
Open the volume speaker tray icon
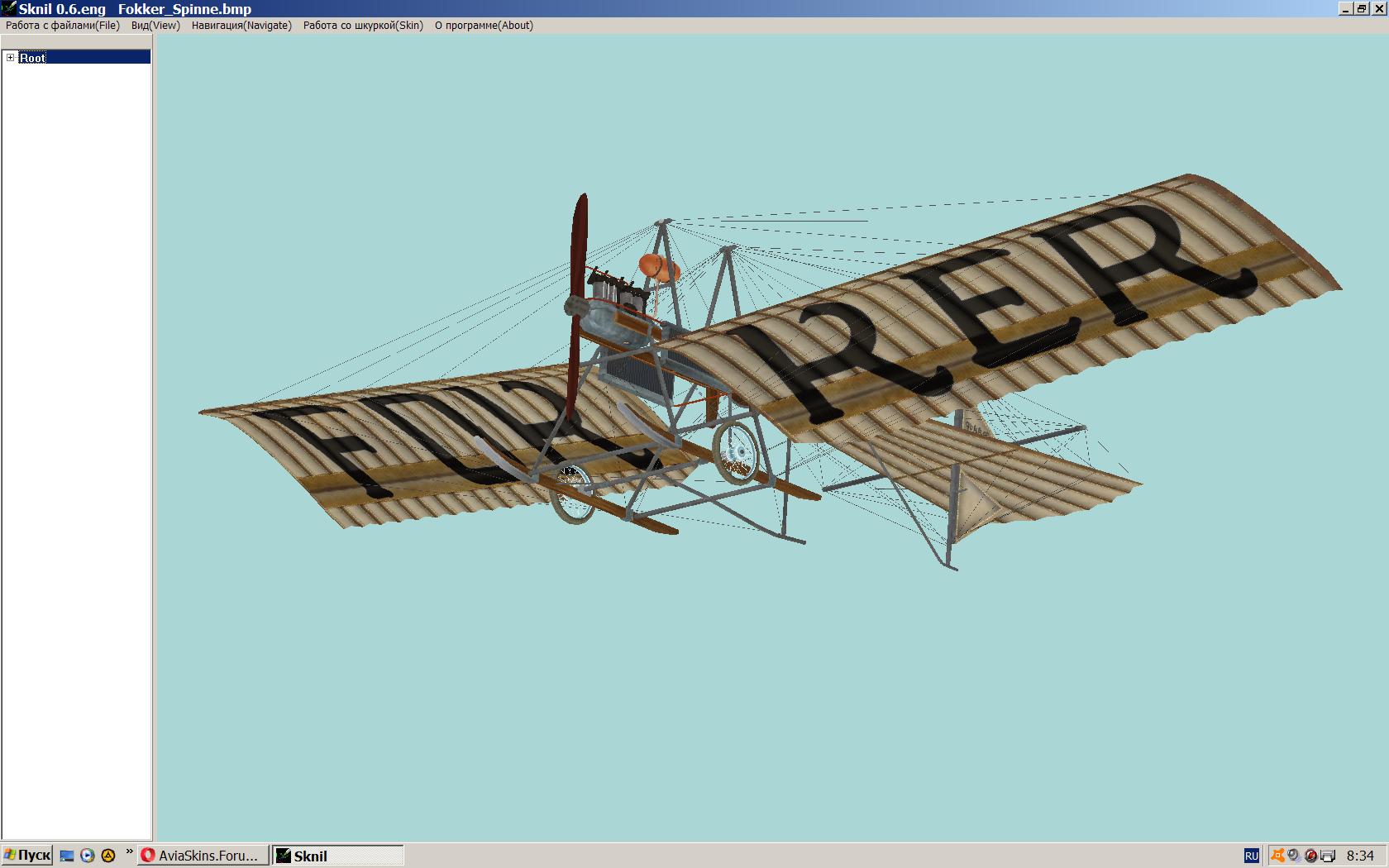pos(1294,856)
